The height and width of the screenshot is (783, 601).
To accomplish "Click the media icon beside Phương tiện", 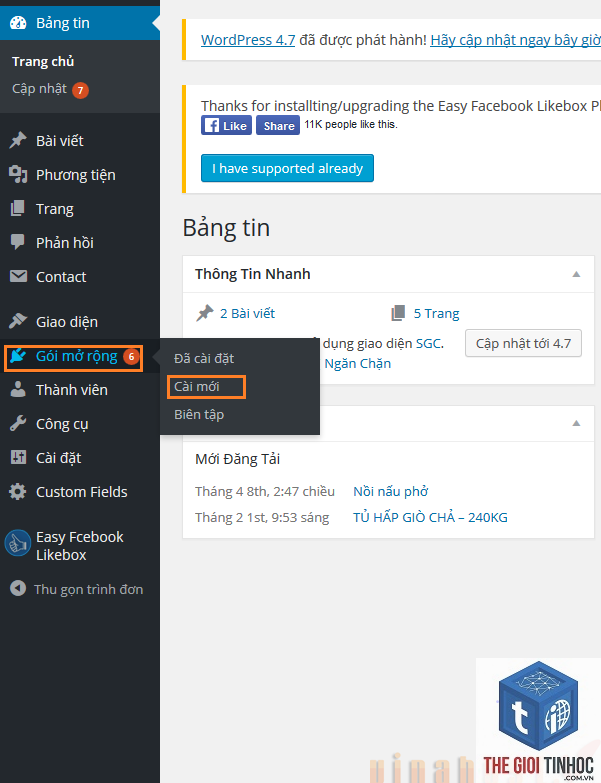I will click(18, 174).
